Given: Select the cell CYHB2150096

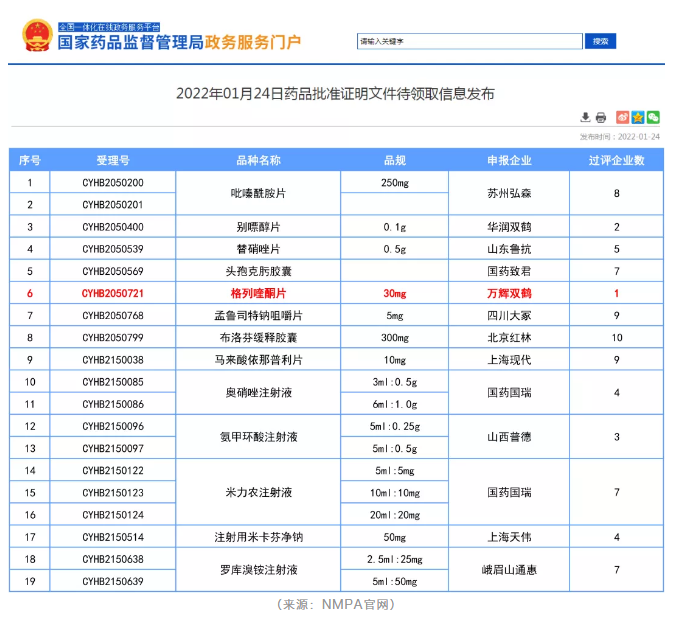Looking at the screenshot, I should coord(113,426).
